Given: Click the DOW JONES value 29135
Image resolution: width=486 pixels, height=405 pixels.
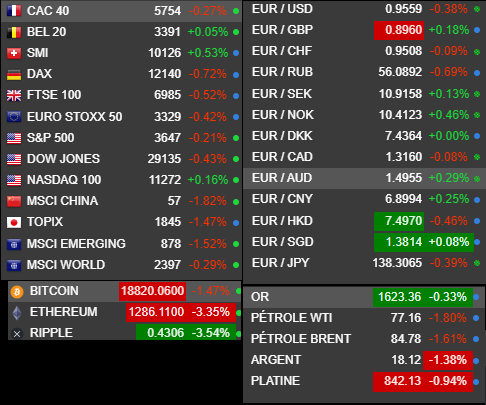Looking at the screenshot, I should pyautogui.click(x=164, y=159).
